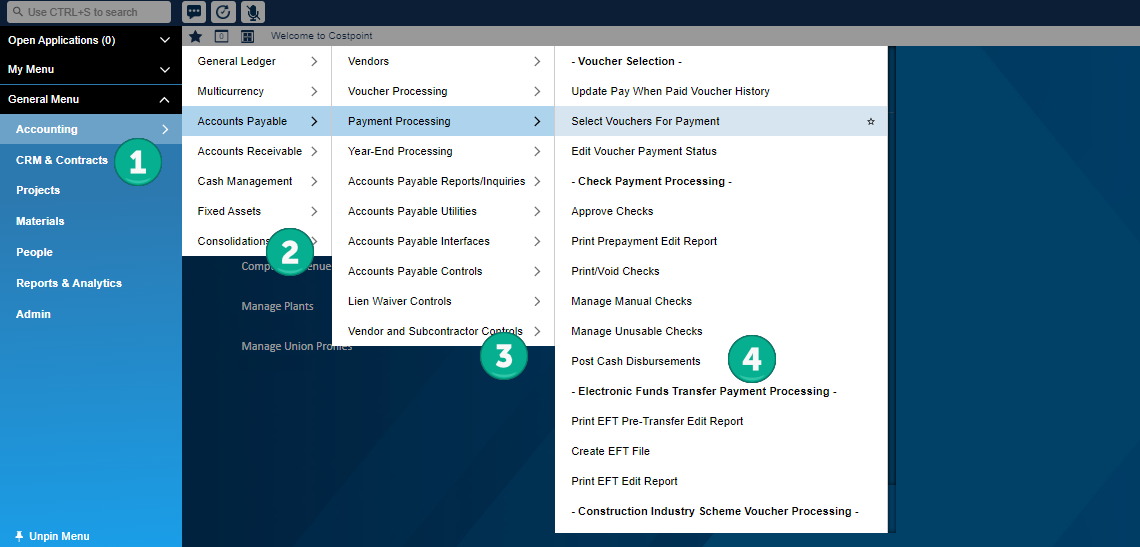Click the star next to Select Vouchers For Payment
The image size is (1140, 547).
point(870,121)
